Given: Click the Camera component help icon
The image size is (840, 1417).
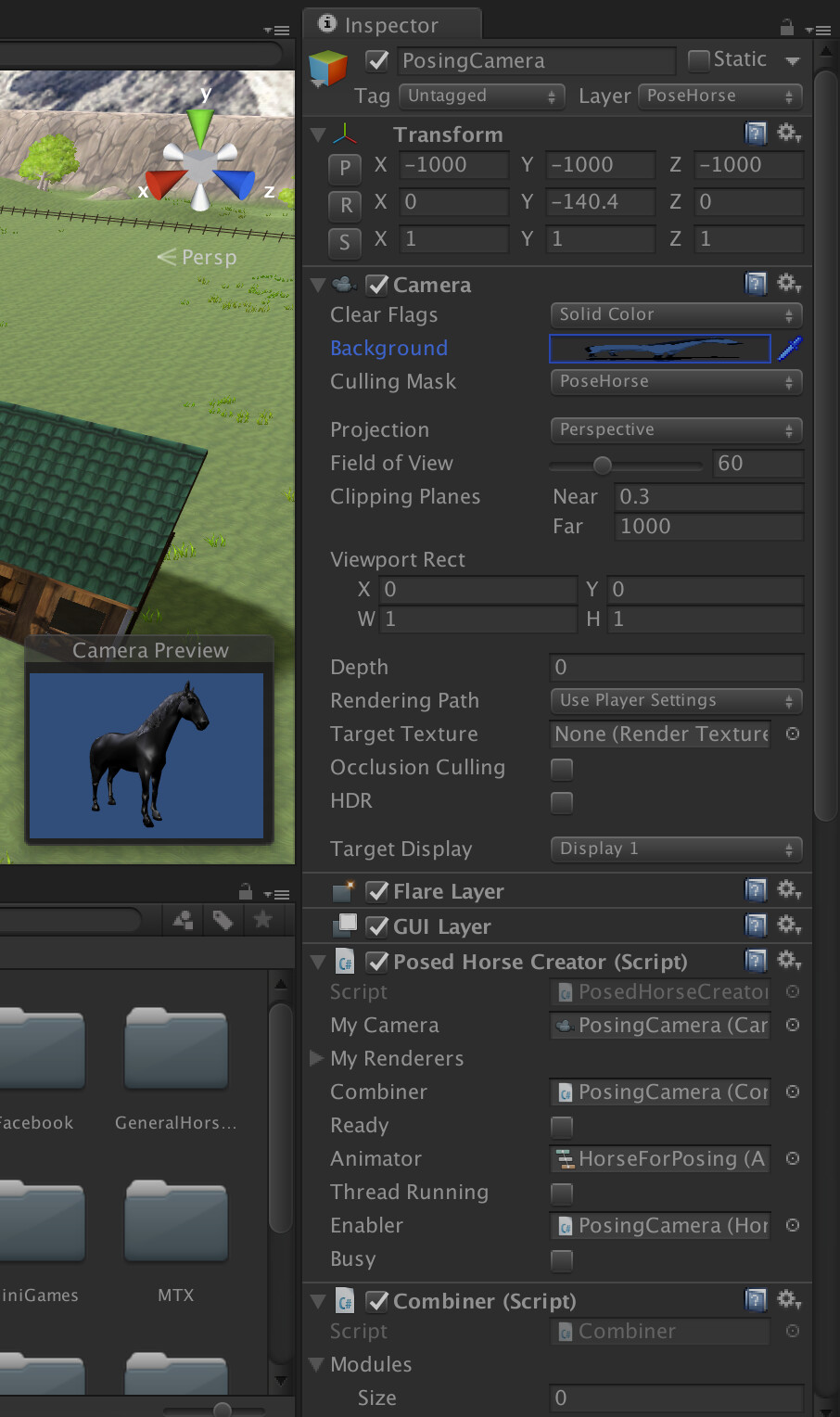Looking at the screenshot, I should tap(756, 283).
